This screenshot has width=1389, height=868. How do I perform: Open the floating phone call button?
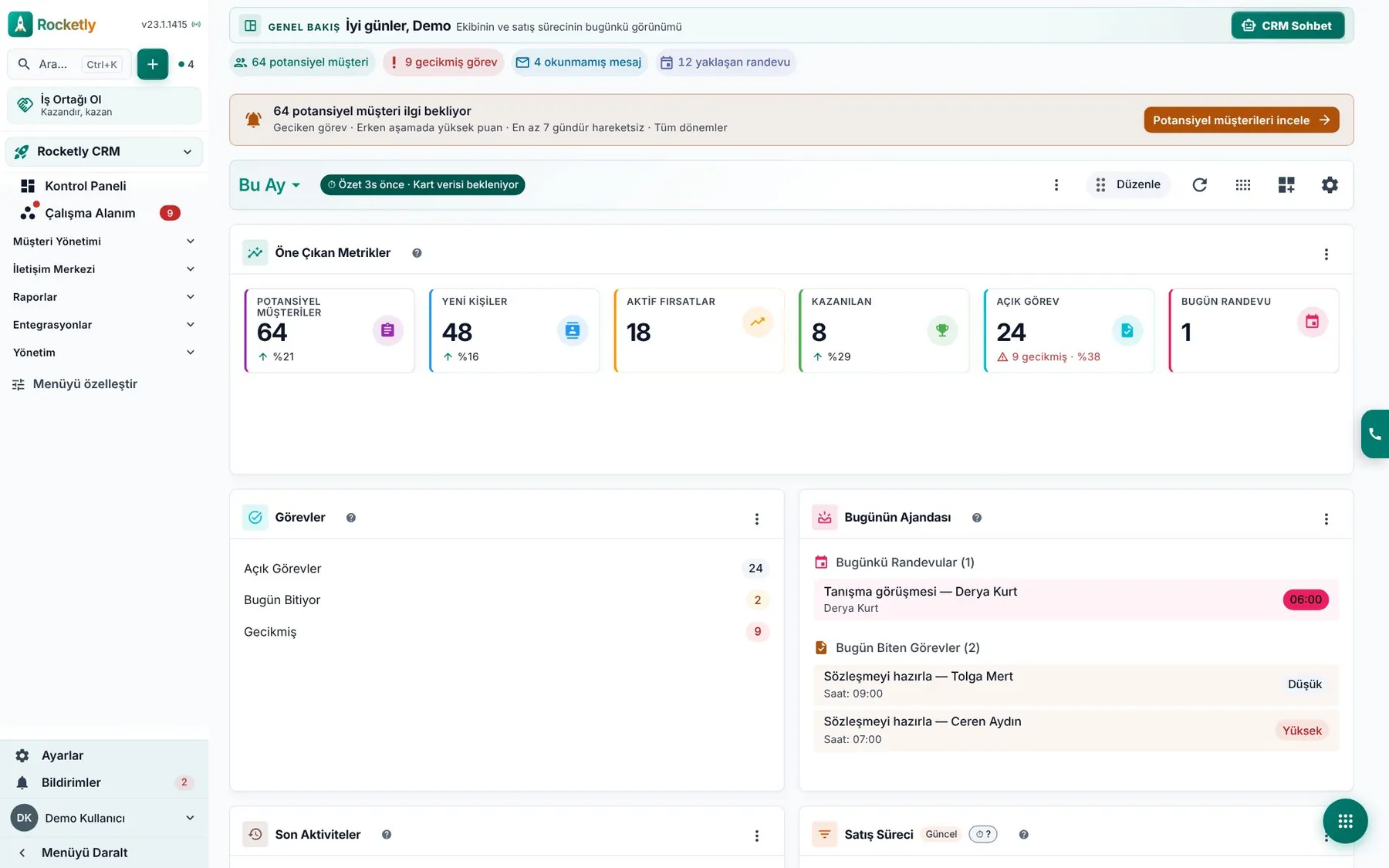point(1375,434)
